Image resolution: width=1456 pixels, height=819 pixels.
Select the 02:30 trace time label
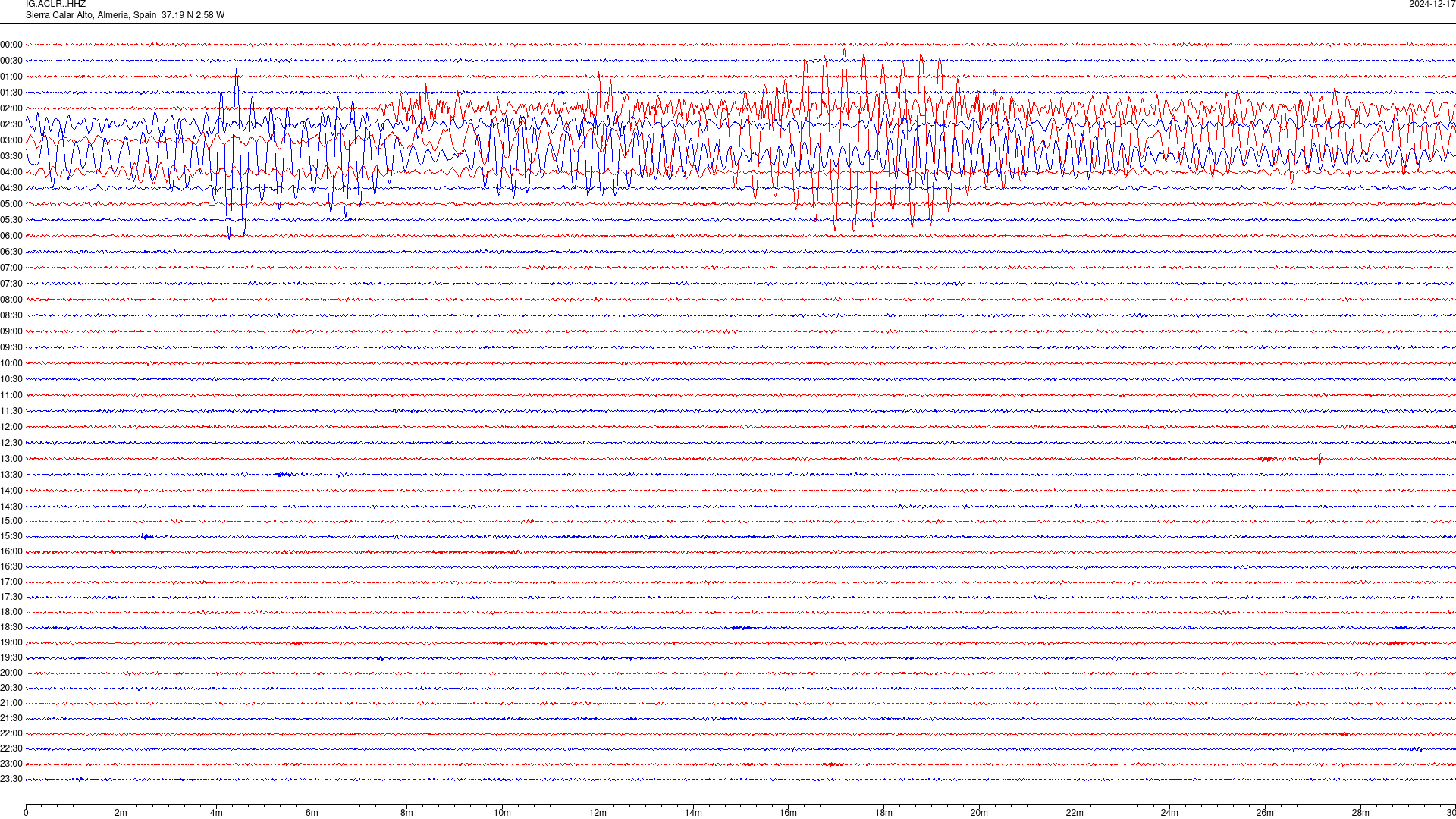click(11, 124)
